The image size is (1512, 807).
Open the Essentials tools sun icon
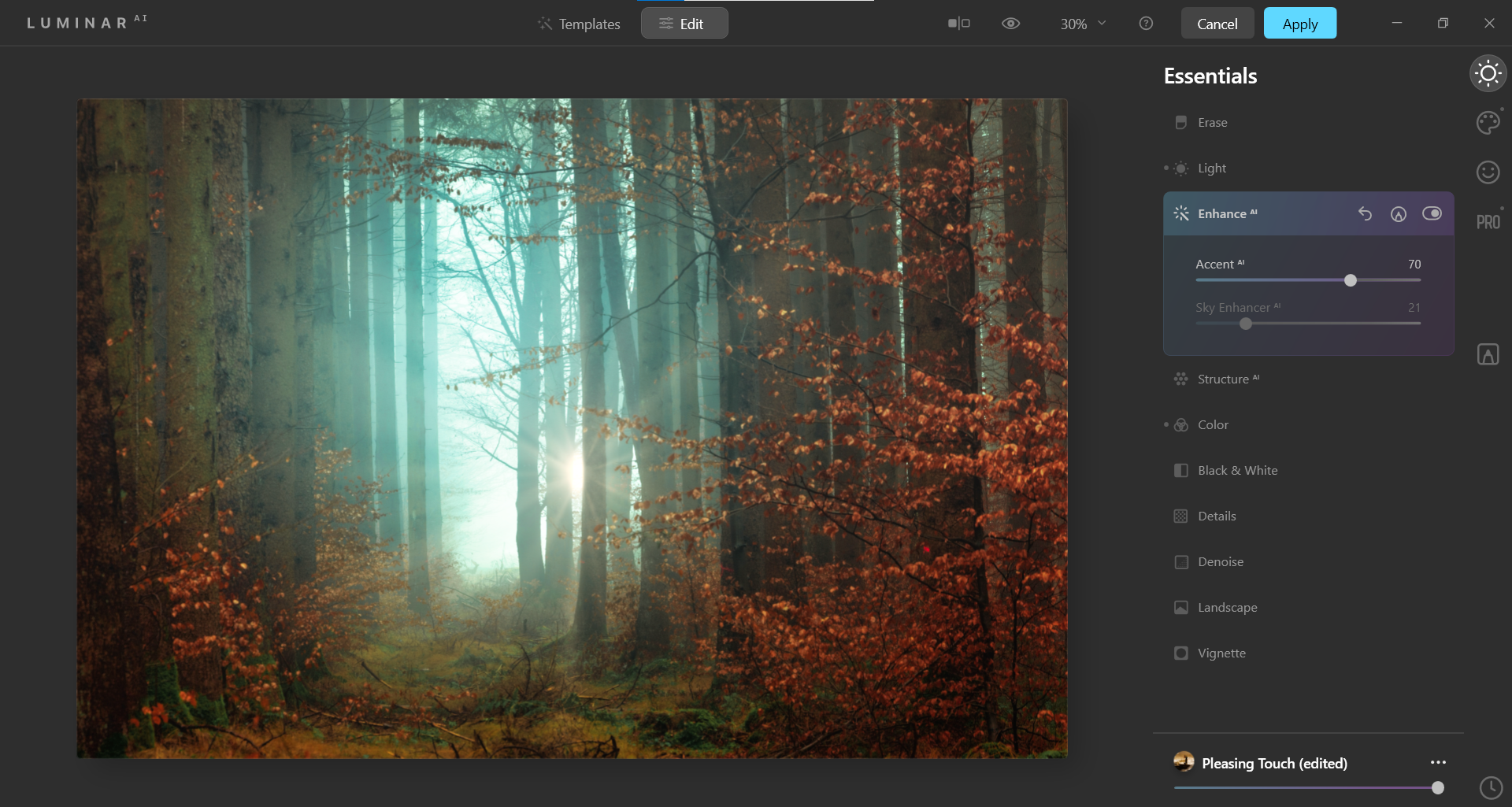click(1488, 74)
